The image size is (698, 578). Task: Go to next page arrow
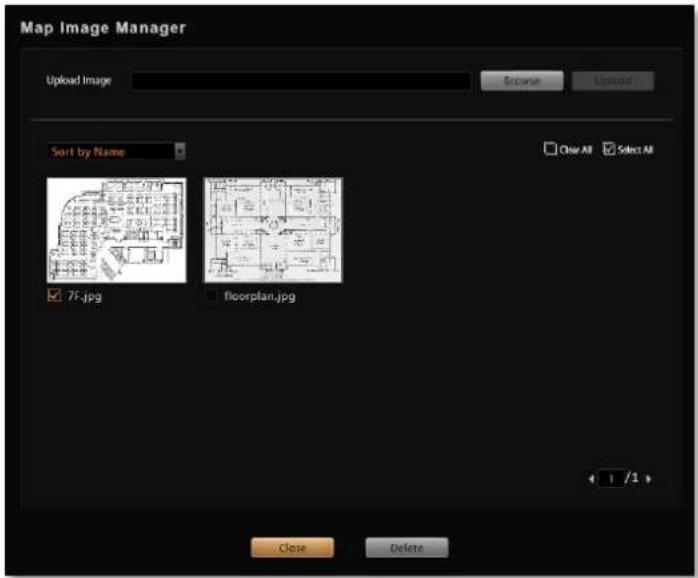click(649, 479)
